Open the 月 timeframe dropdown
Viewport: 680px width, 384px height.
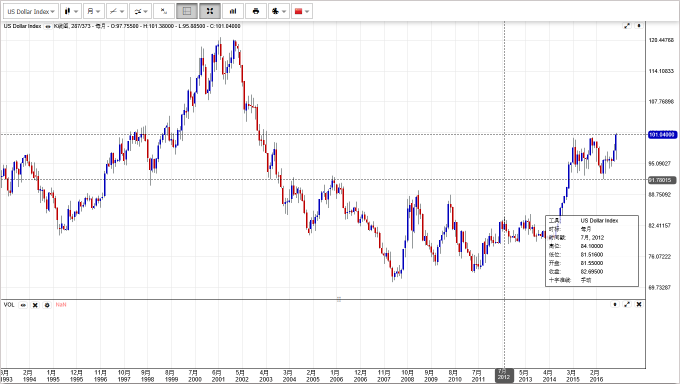click(94, 11)
